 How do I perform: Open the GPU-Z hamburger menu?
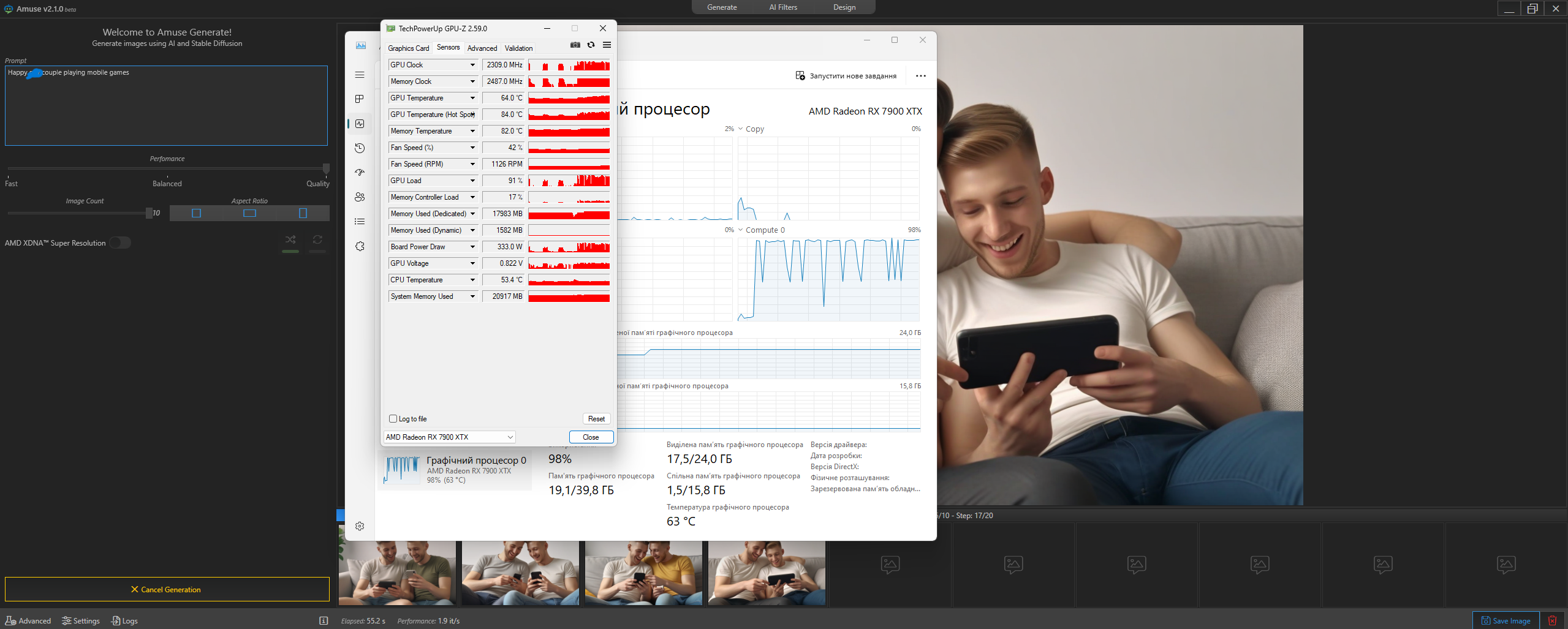pyautogui.click(x=607, y=45)
